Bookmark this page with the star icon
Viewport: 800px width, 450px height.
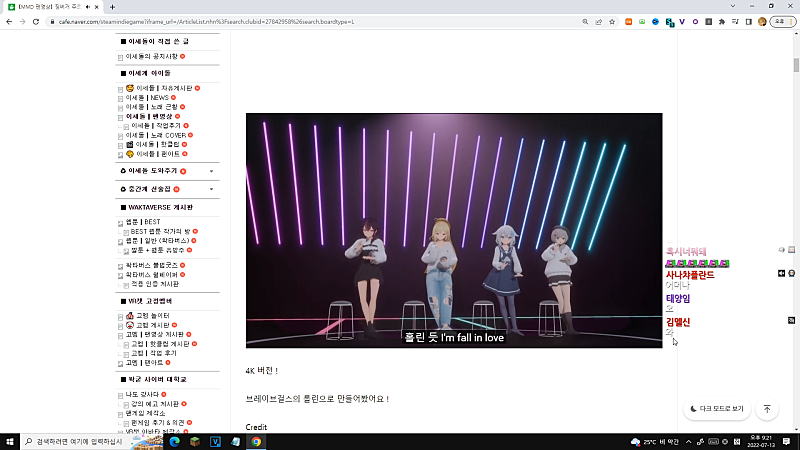tap(612, 22)
